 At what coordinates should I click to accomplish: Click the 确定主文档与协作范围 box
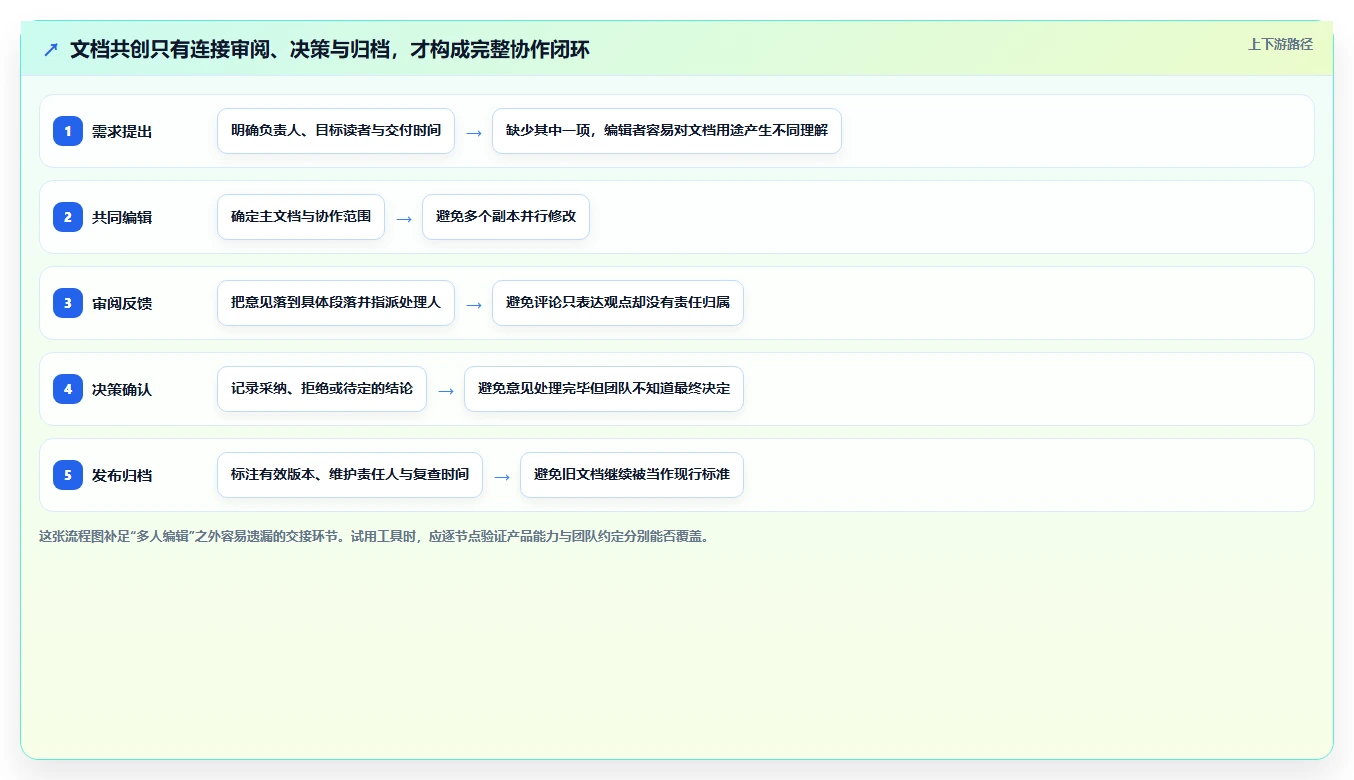[301, 217]
